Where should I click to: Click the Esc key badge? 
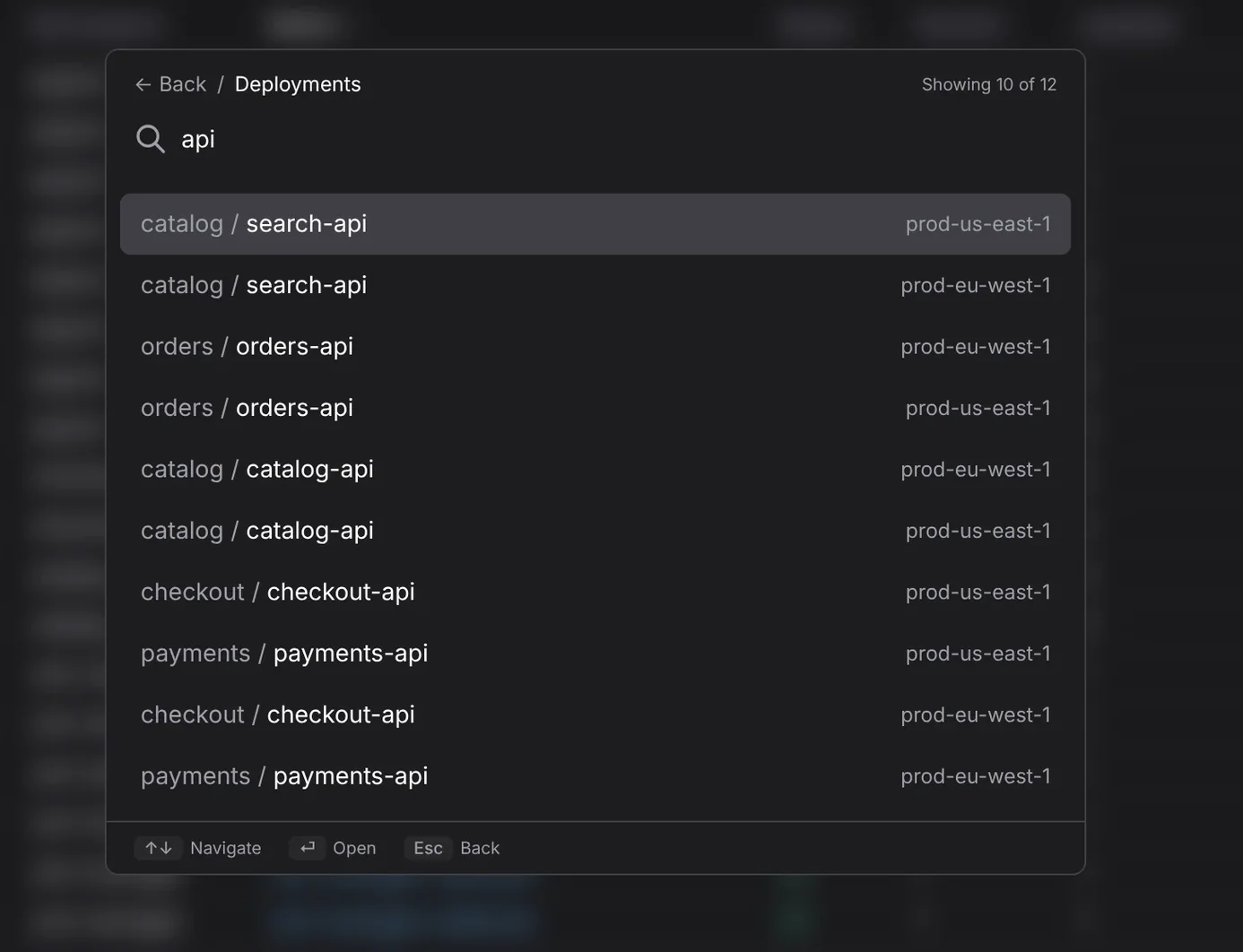coord(428,848)
